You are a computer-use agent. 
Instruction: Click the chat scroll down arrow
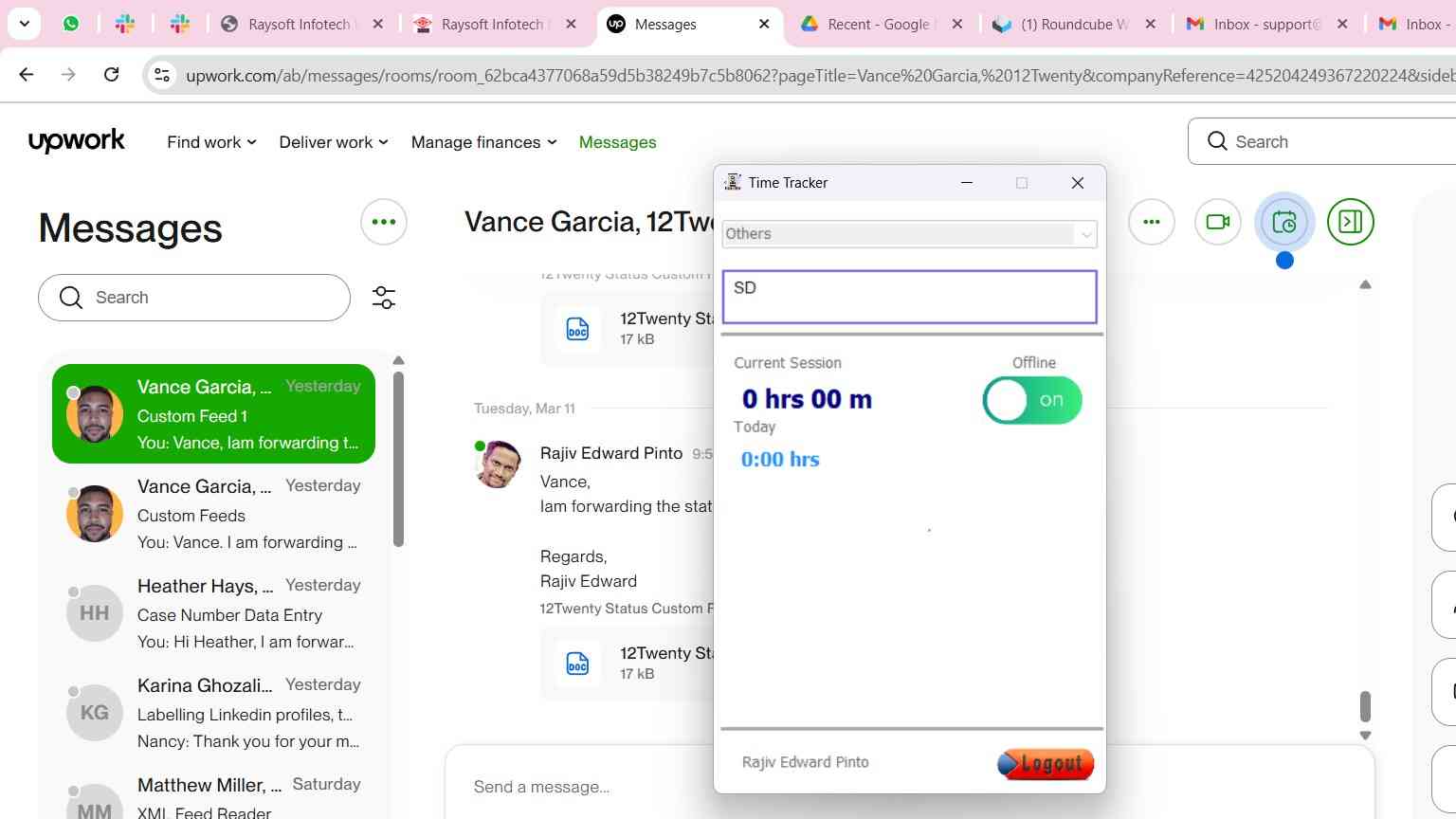pos(1365,736)
